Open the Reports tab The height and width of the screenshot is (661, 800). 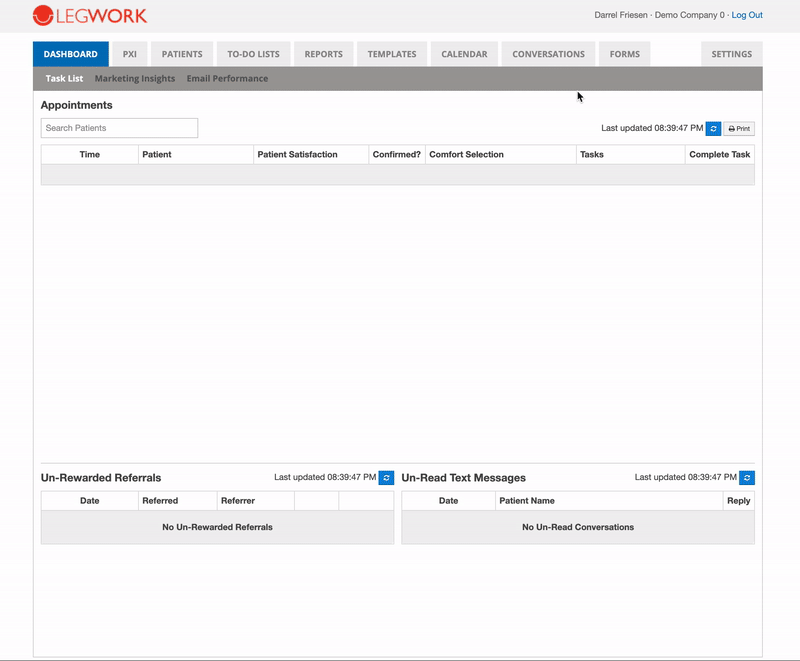(x=323, y=54)
